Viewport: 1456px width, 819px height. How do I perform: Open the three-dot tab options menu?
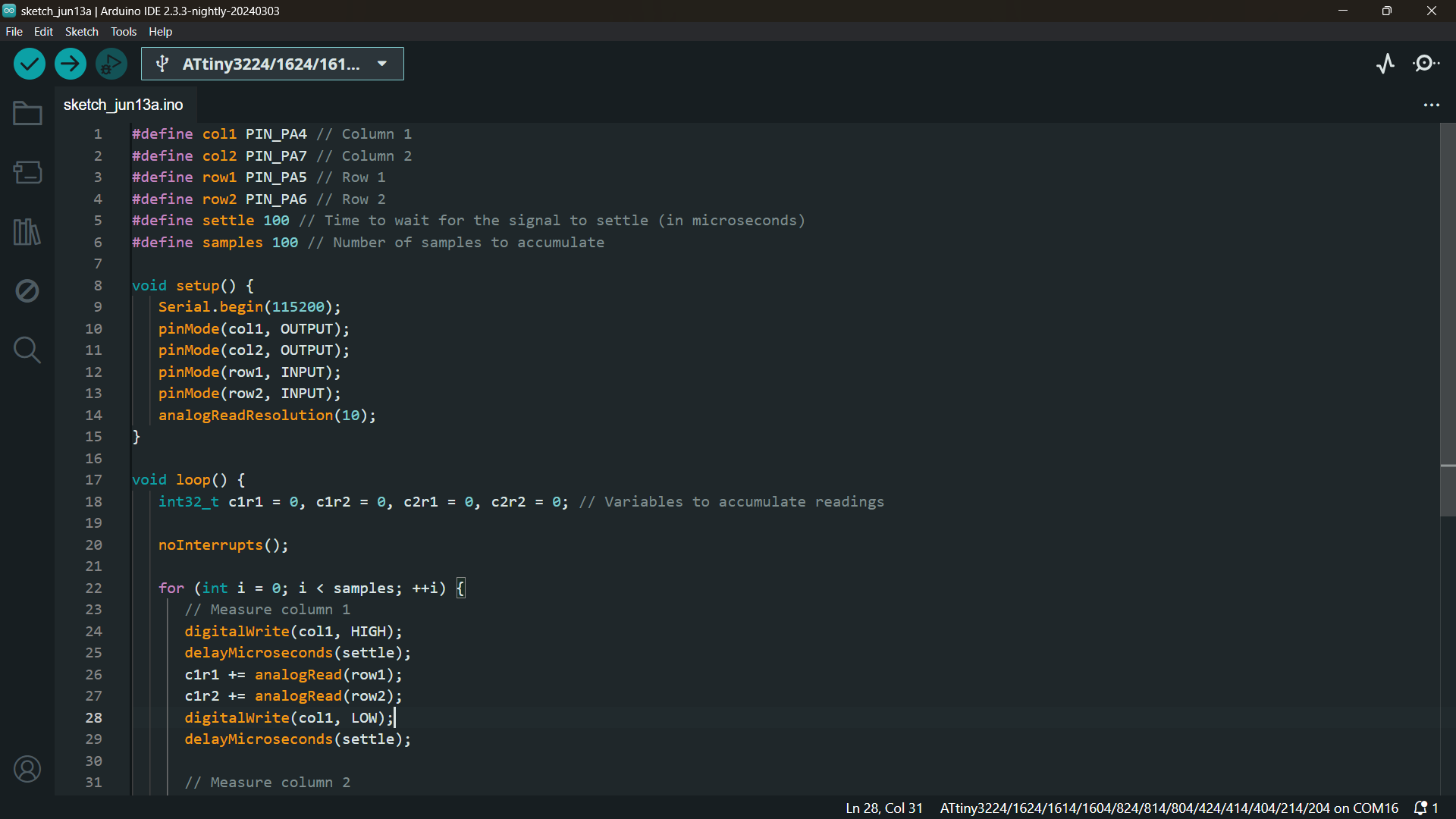click(1431, 105)
